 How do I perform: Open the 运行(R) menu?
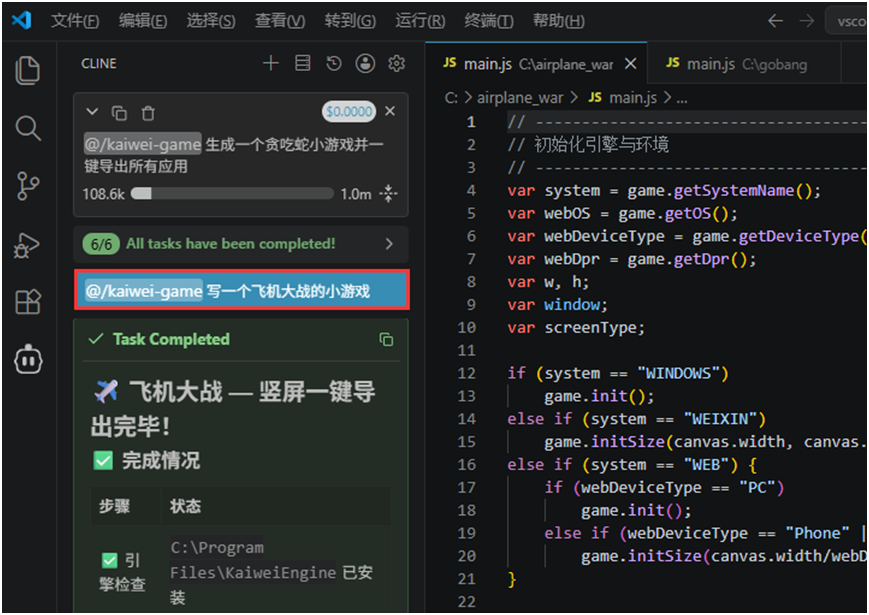tap(420, 21)
